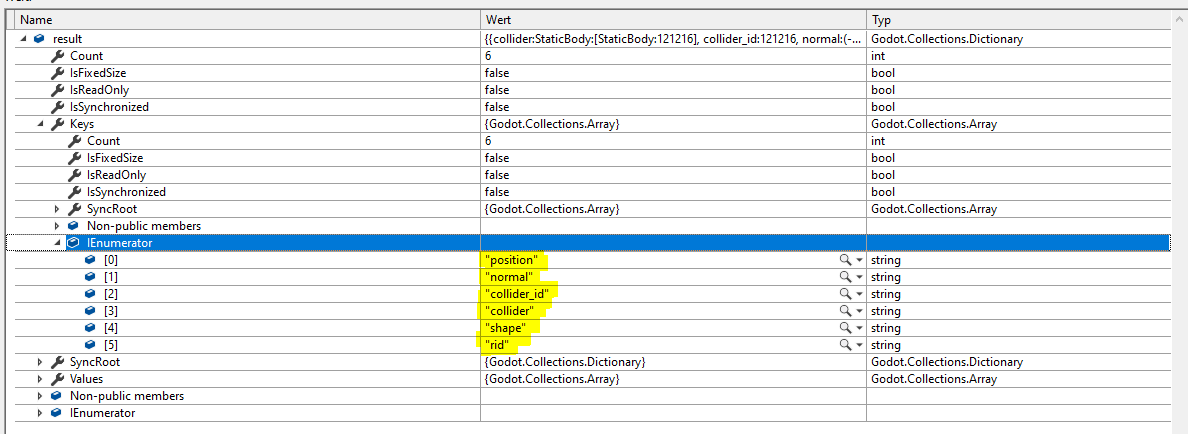This screenshot has width=1188, height=434.
Task: Click the wrench icon beside IsReadOnly under result
Action: 57,89
